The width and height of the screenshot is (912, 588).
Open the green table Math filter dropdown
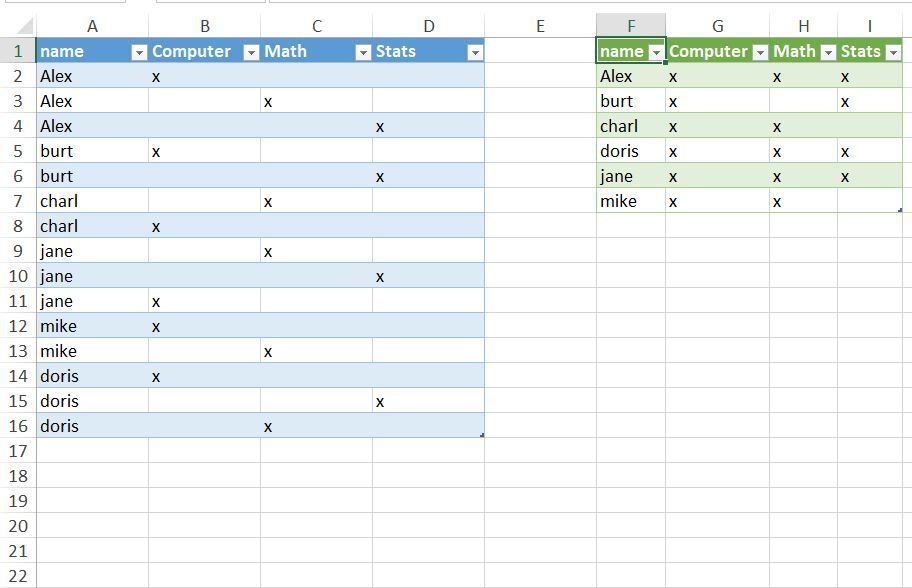coord(828,53)
